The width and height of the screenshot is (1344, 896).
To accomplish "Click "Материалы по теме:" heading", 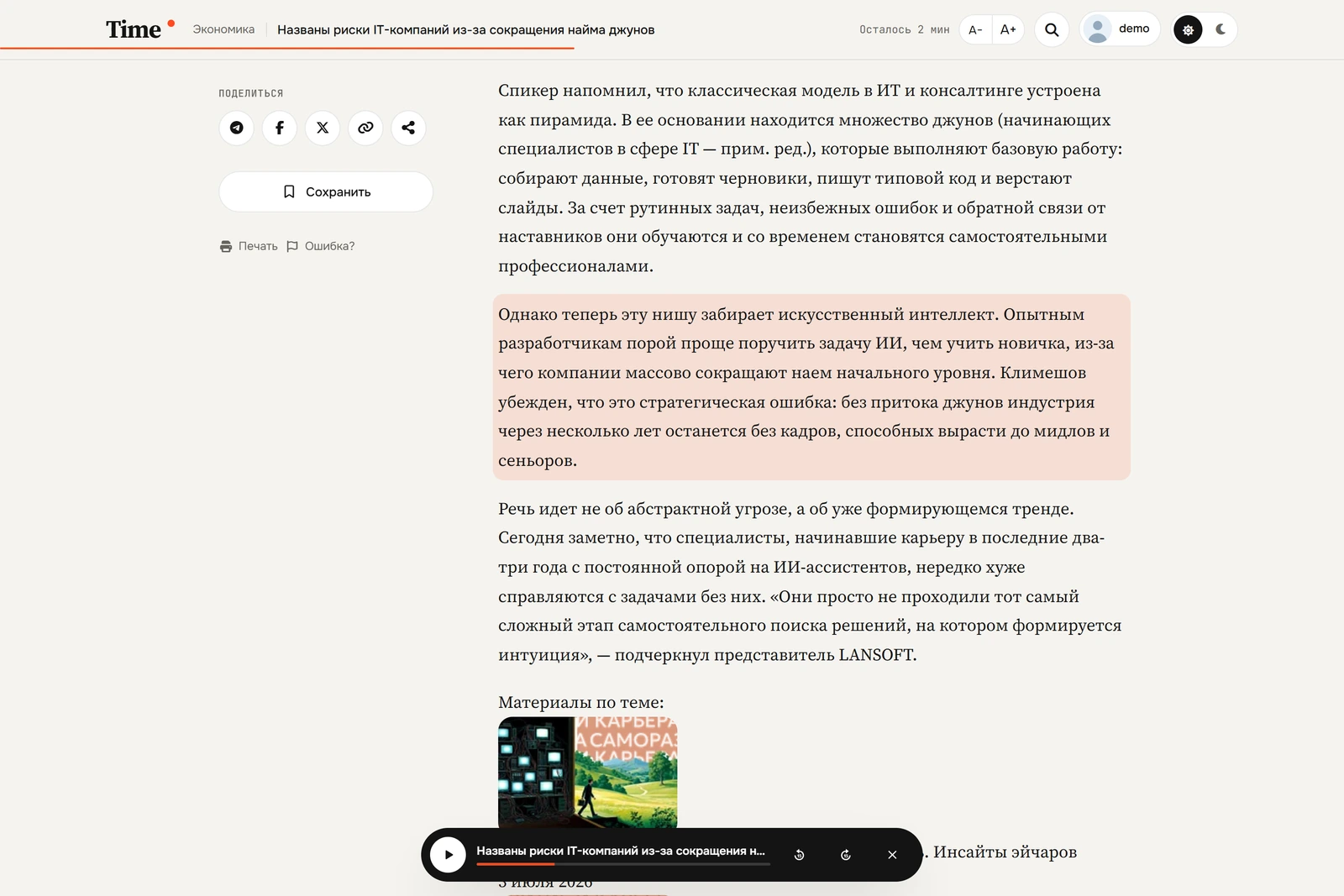I will (x=581, y=702).
